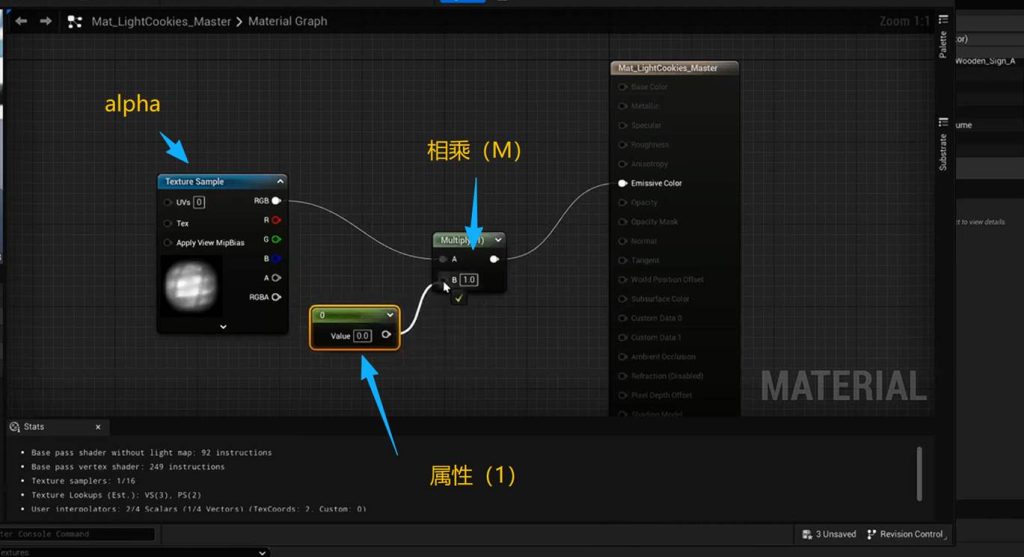Click the blue B channel output pin
Screen dimensions: 1024x557
point(276,258)
